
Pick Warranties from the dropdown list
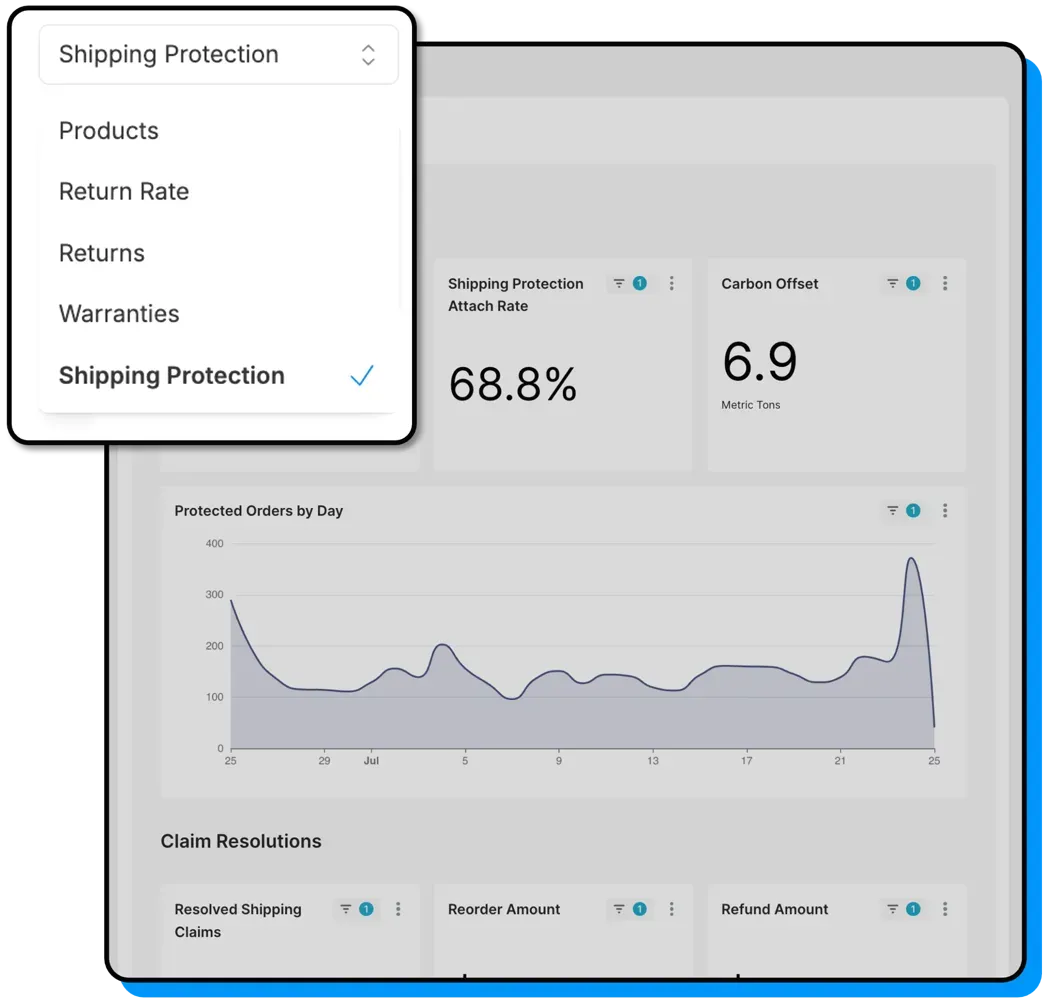(x=119, y=314)
